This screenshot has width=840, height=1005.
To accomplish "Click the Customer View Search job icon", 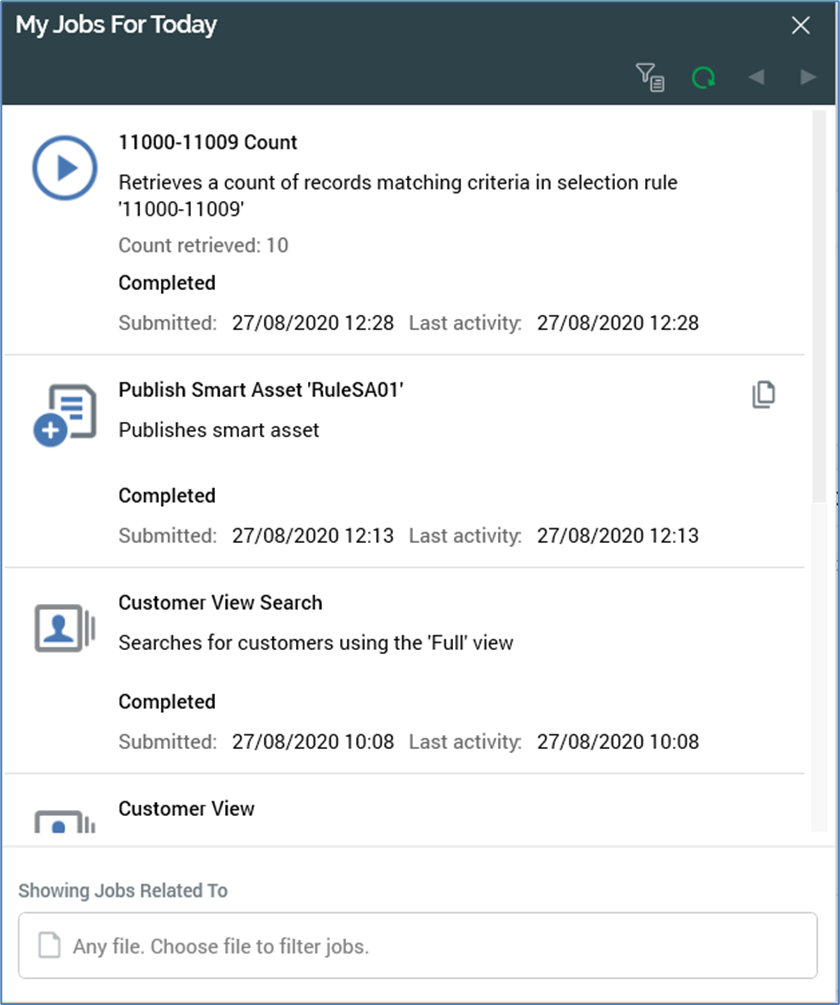I will tap(64, 627).
